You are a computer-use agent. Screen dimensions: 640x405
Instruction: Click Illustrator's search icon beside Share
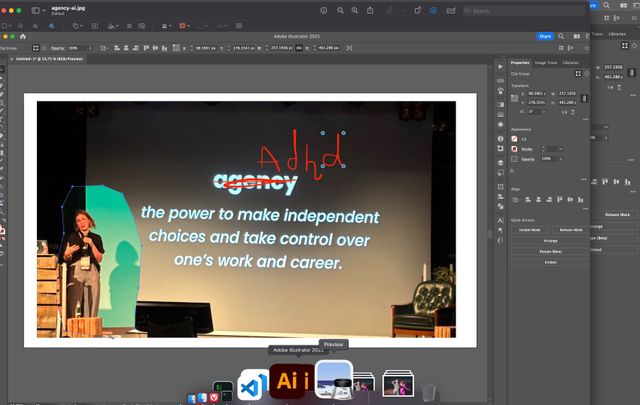tap(561, 36)
